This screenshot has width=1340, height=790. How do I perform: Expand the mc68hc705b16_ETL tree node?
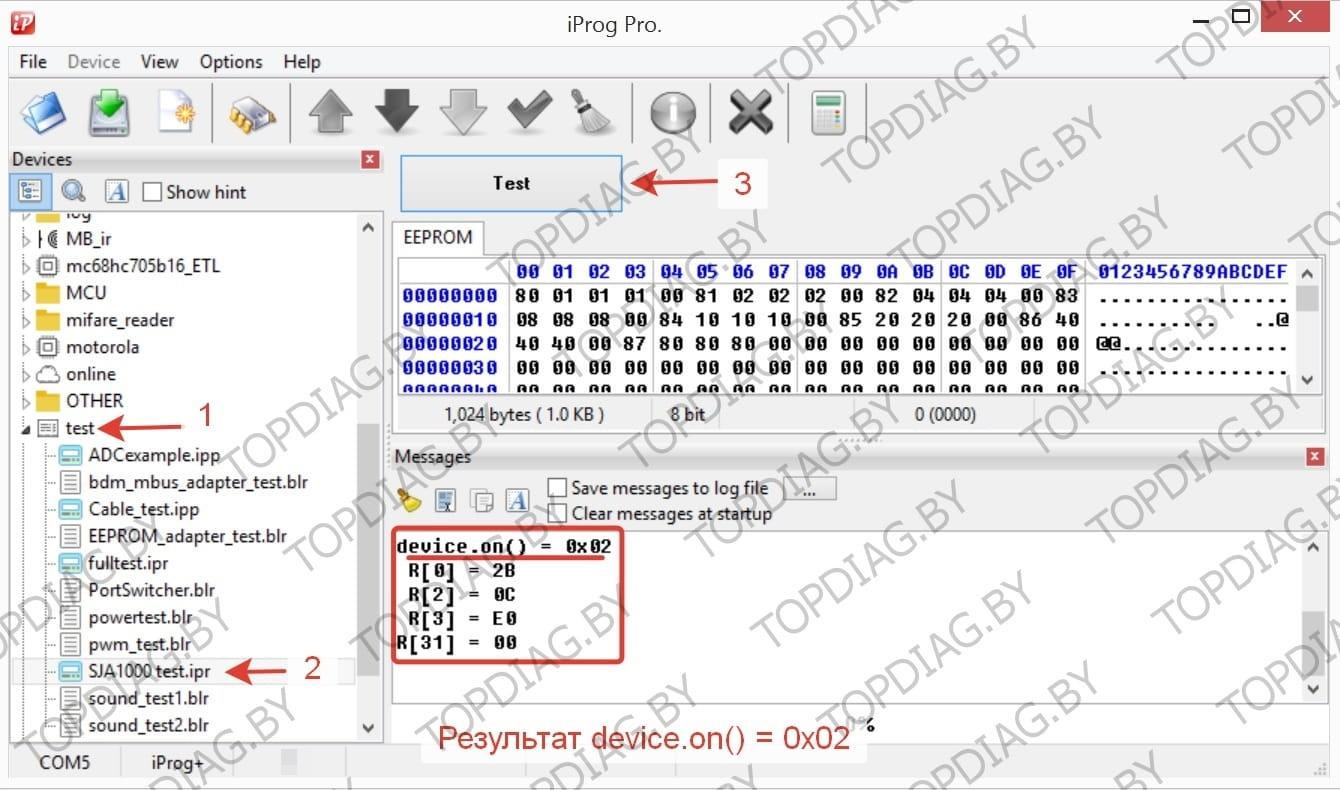(26, 267)
